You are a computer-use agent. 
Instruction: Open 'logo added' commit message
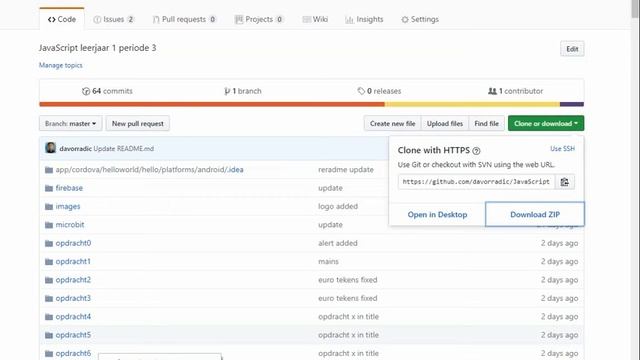pos(338,207)
